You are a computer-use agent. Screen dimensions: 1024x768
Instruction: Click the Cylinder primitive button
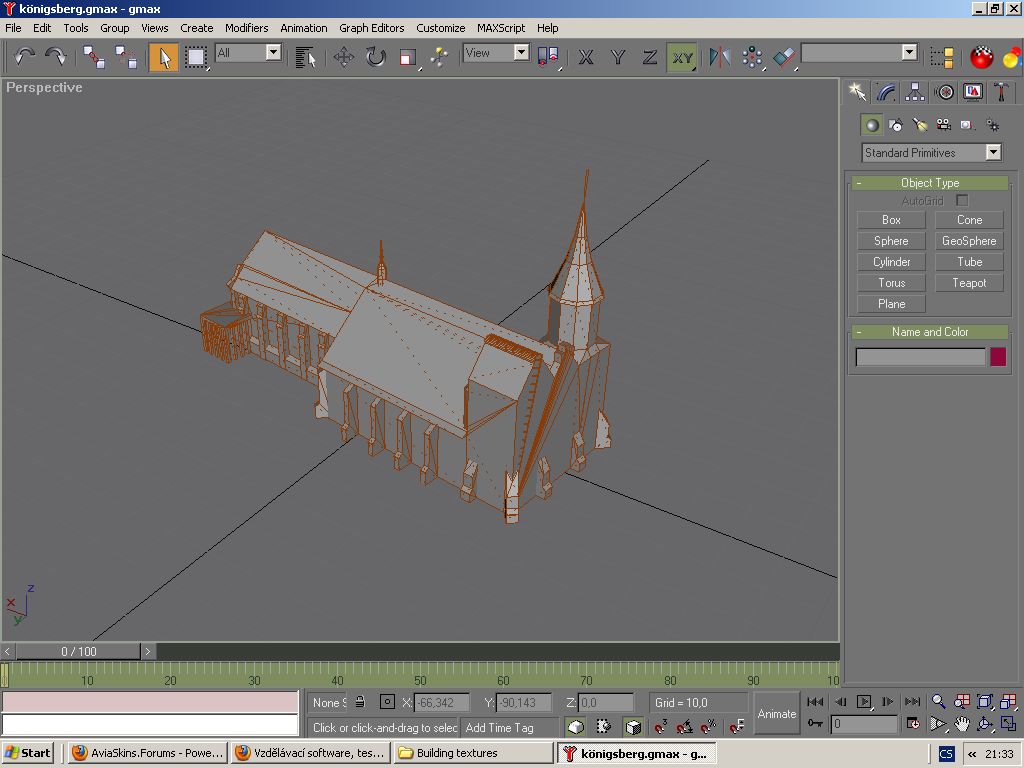pos(891,262)
